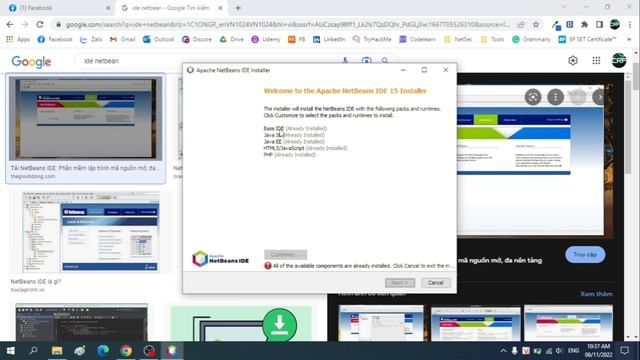Open the Chrome profile avatar in the toolbar

point(615,24)
